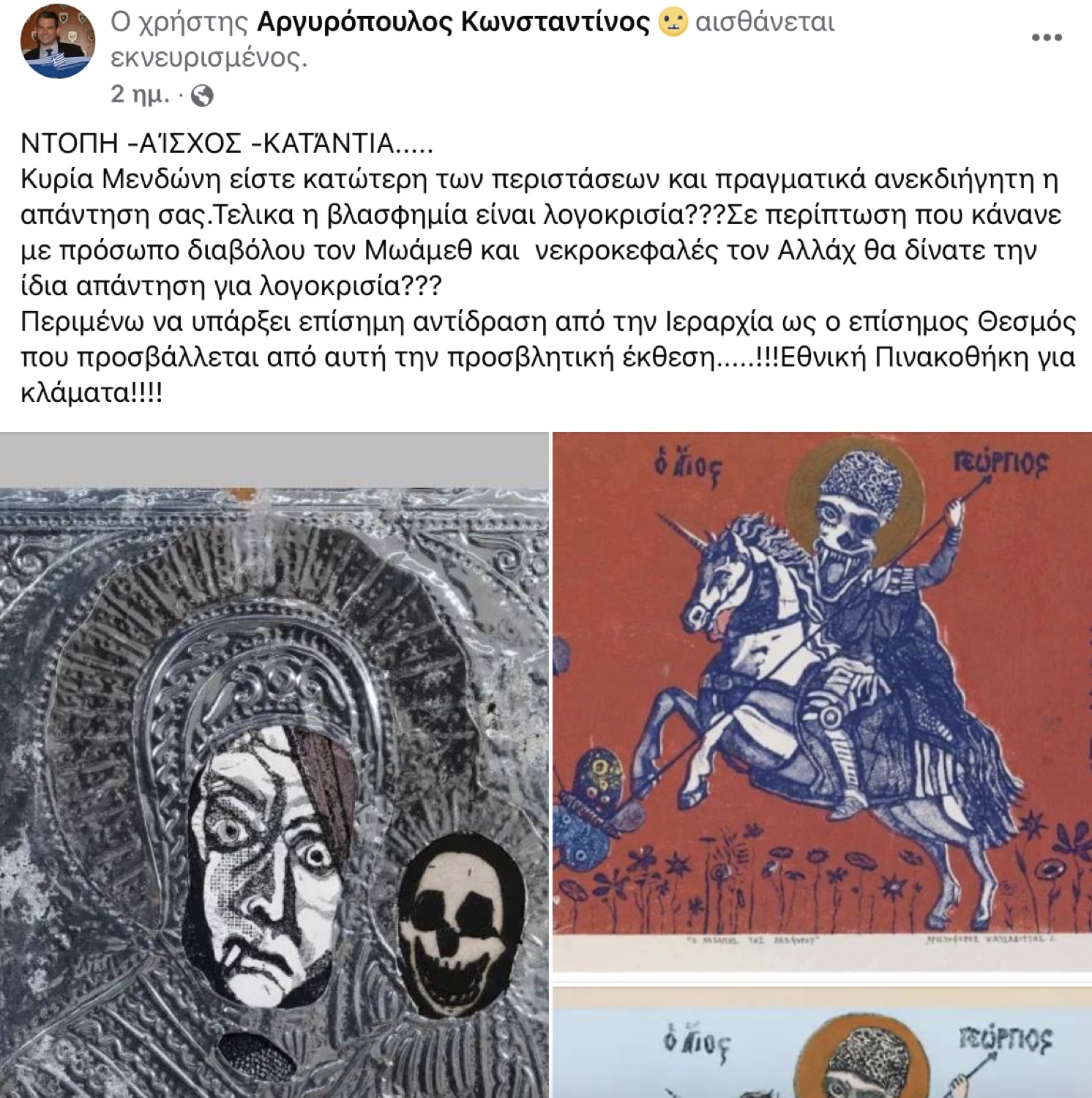
Task: Click the globe public privacy icon
Action: coord(202,95)
